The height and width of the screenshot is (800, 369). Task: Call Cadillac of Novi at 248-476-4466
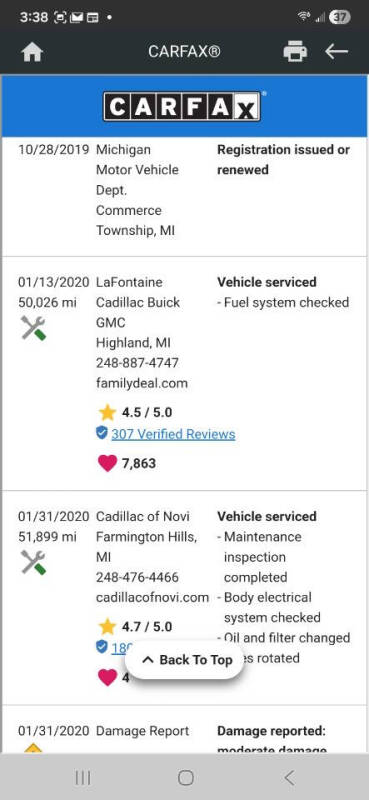[x=137, y=577]
